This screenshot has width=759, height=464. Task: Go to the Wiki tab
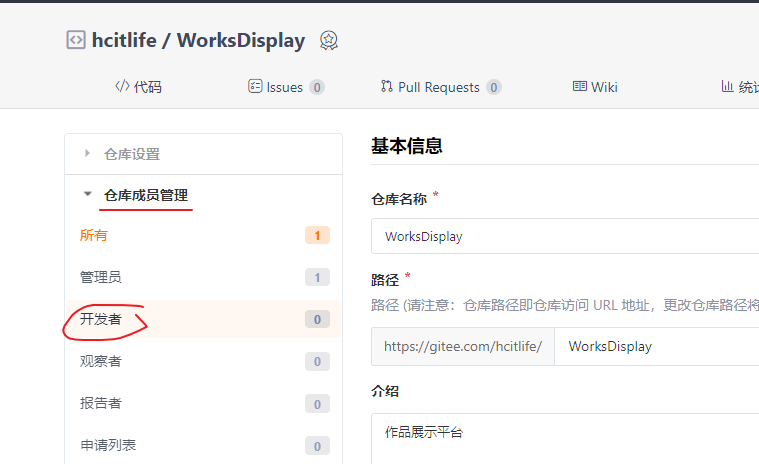point(595,87)
